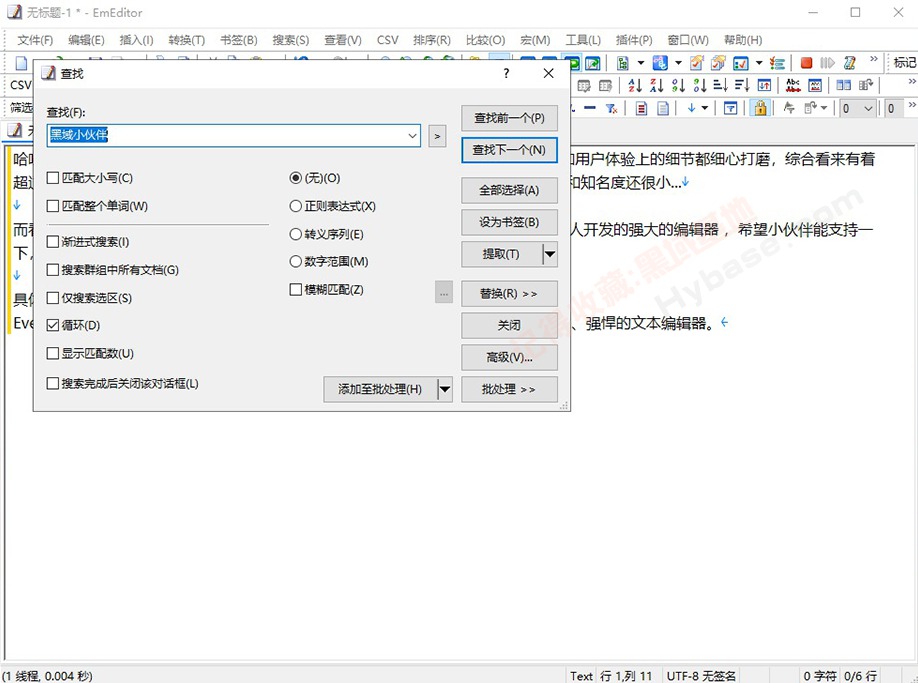Toggle the yellow lock icon
Image resolution: width=918 pixels, height=683 pixels.
coord(761,108)
